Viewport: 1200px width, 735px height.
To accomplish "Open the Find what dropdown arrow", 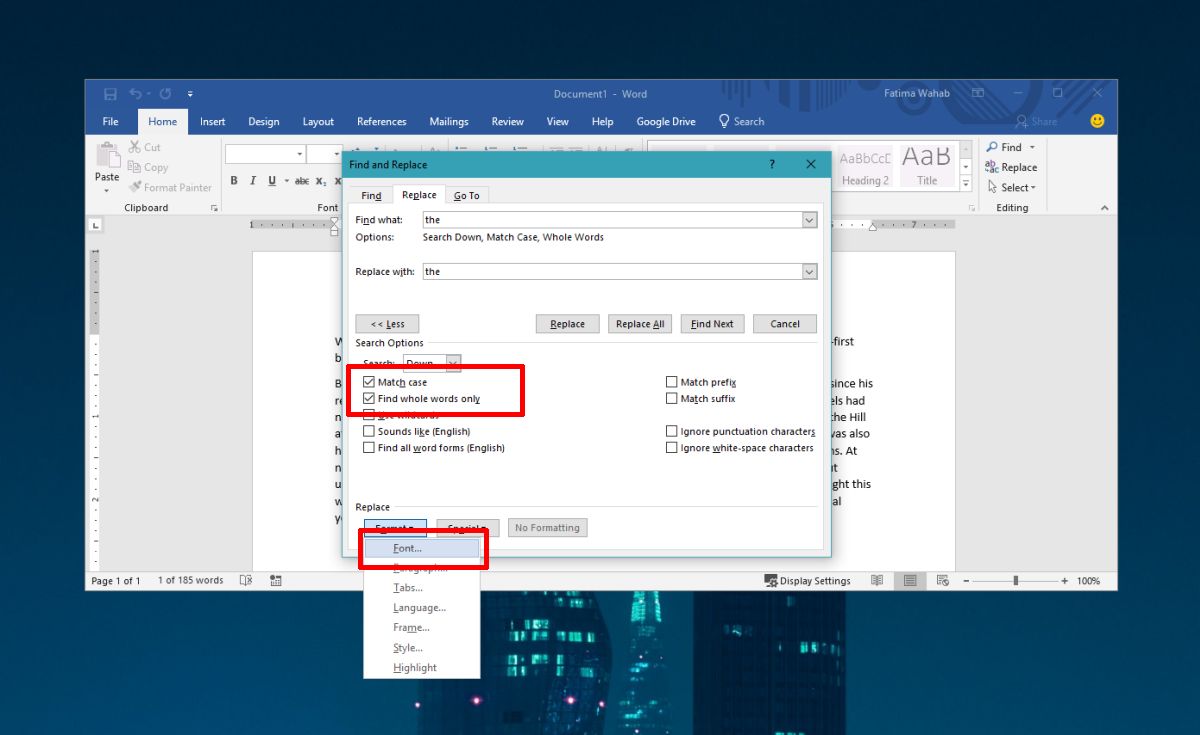I will (x=809, y=219).
